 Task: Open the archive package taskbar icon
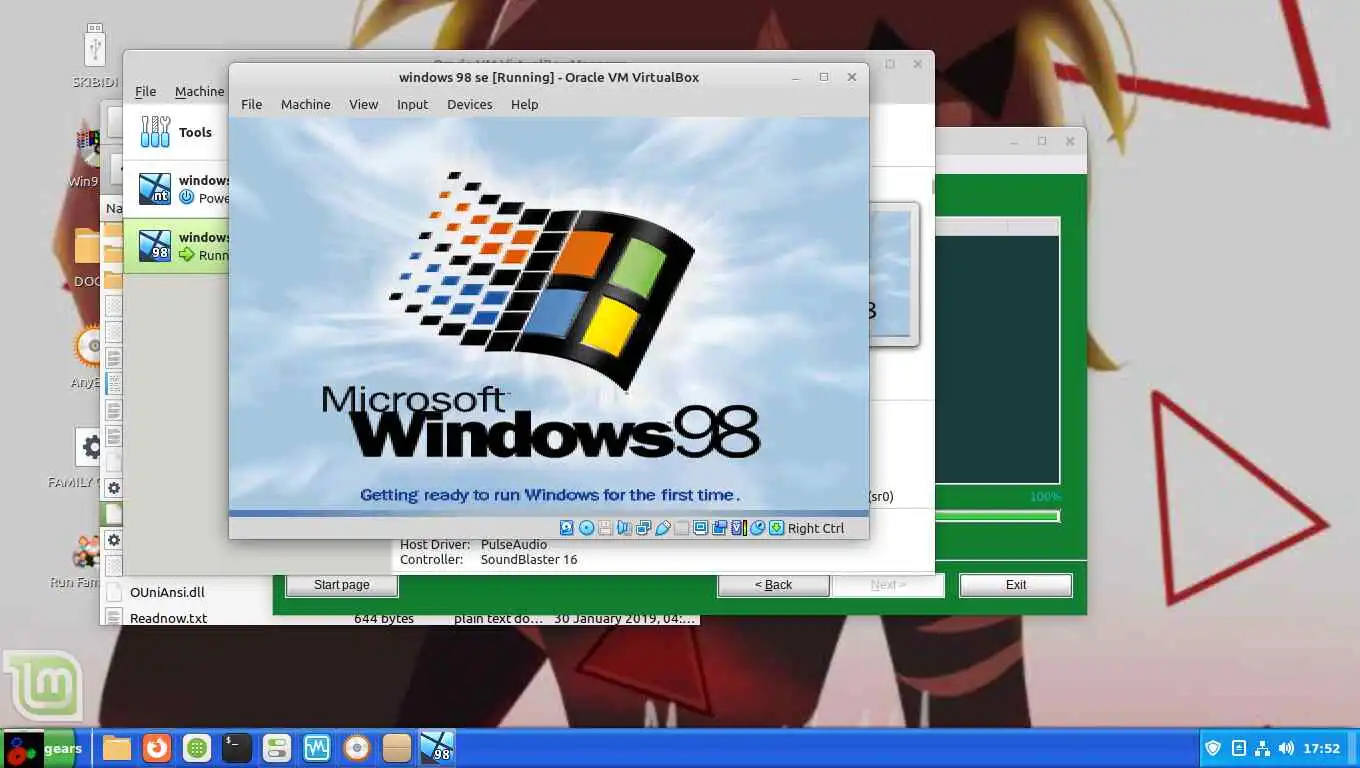pyautogui.click(x=397, y=747)
